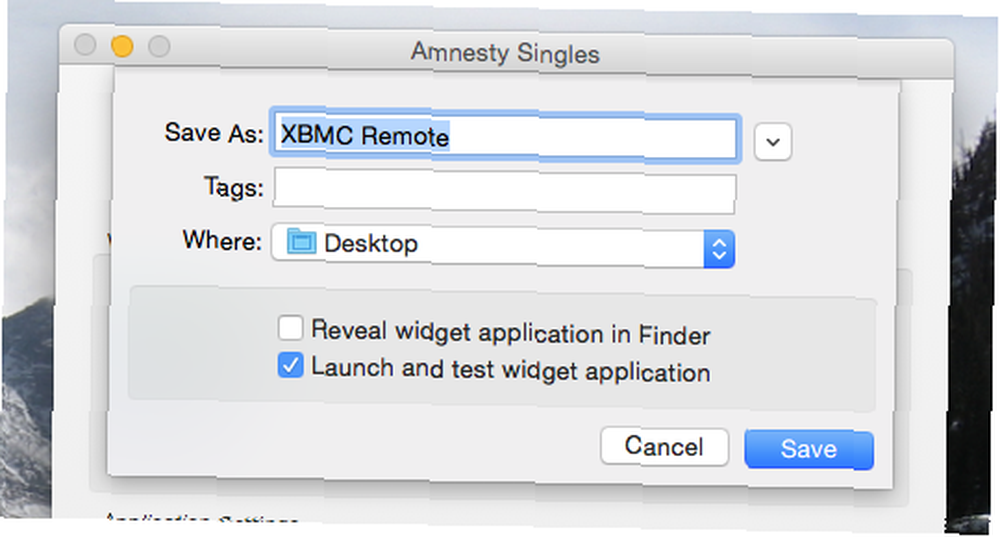Image resolution: width=1000 pixels, height=537 pixels.
Task: Click the blue Save button
Action: click(809, 450)
